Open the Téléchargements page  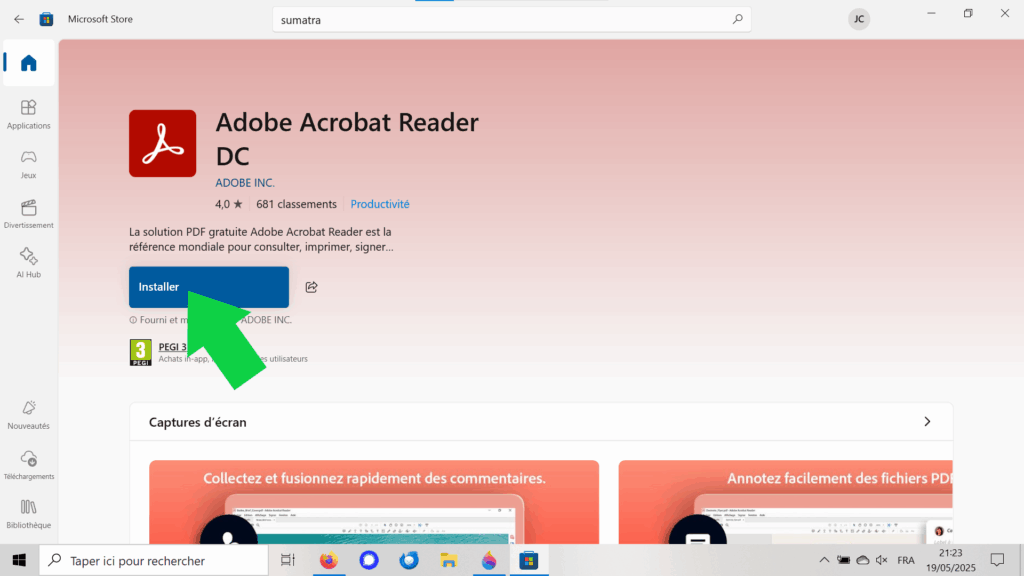coord(28,464)
